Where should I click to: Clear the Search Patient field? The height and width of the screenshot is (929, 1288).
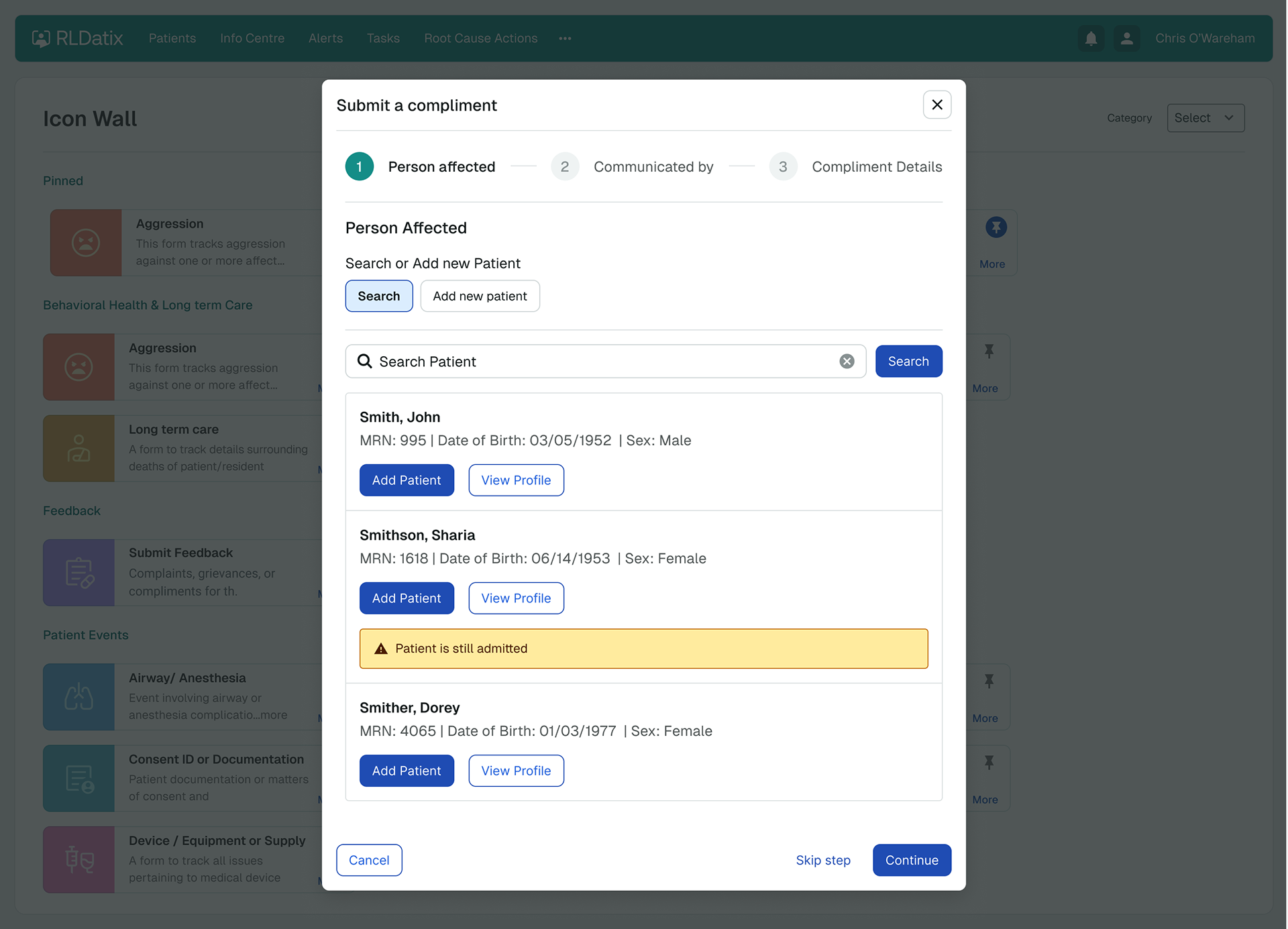847,362
